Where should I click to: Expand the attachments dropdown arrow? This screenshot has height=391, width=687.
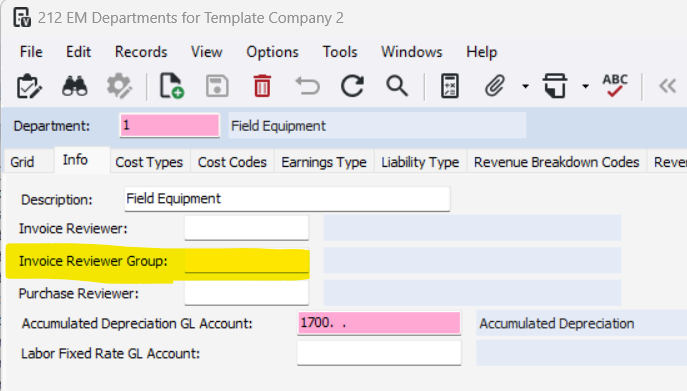point(525,86)
